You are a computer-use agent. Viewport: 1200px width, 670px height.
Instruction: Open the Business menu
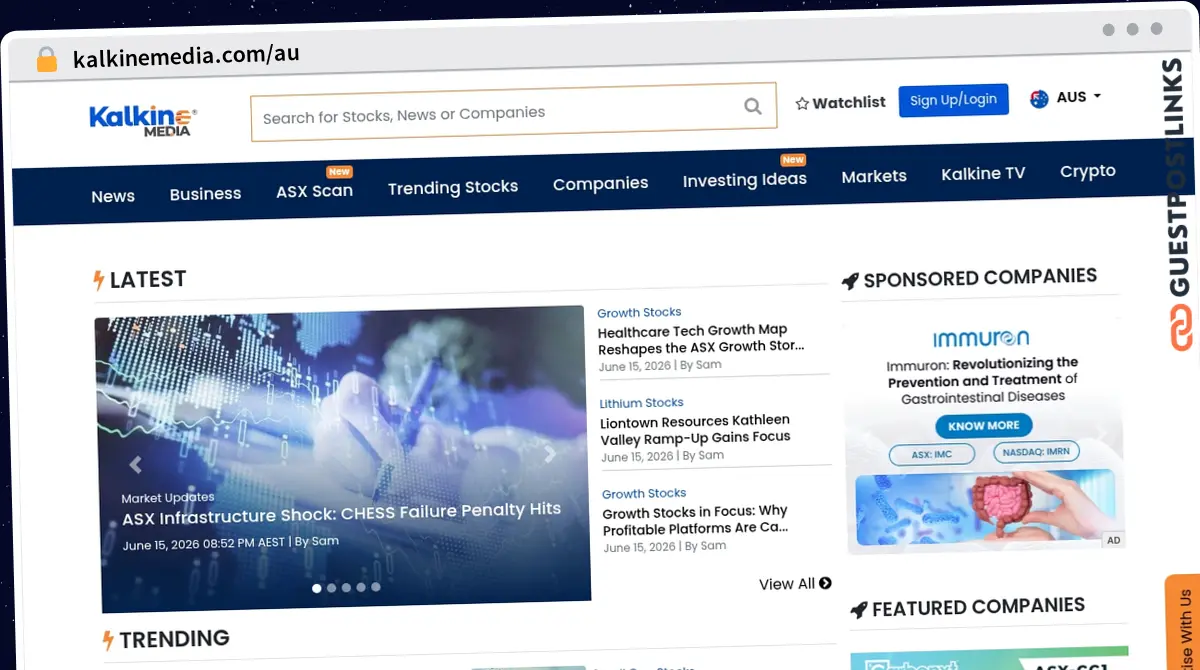tap(205, 194)
